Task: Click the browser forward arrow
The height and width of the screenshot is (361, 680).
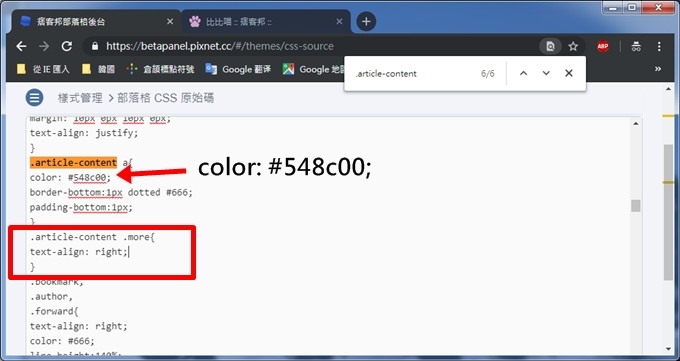Action: coord(44,46)
